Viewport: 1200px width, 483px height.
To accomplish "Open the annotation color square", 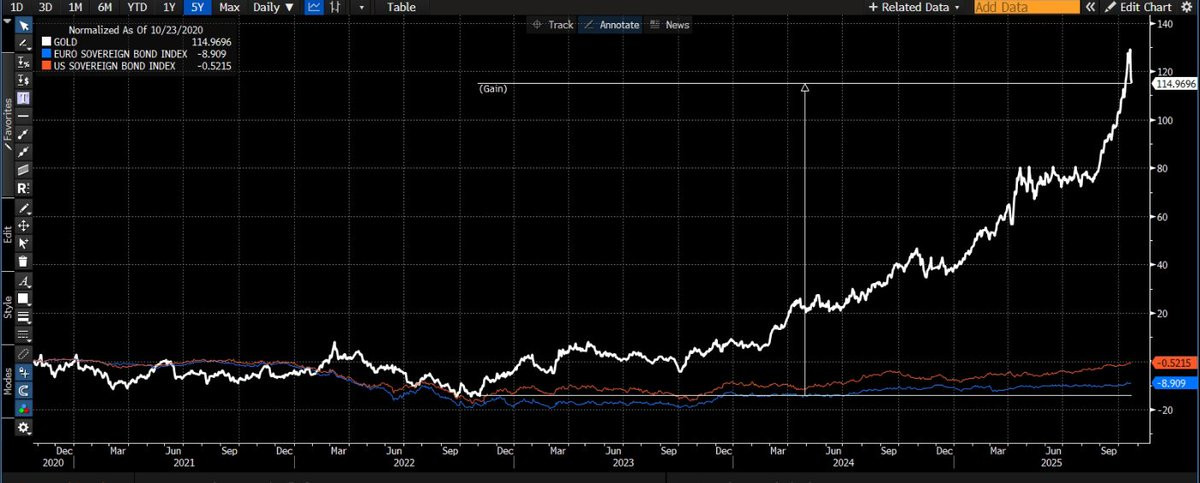I will click(x=24, y=298).
